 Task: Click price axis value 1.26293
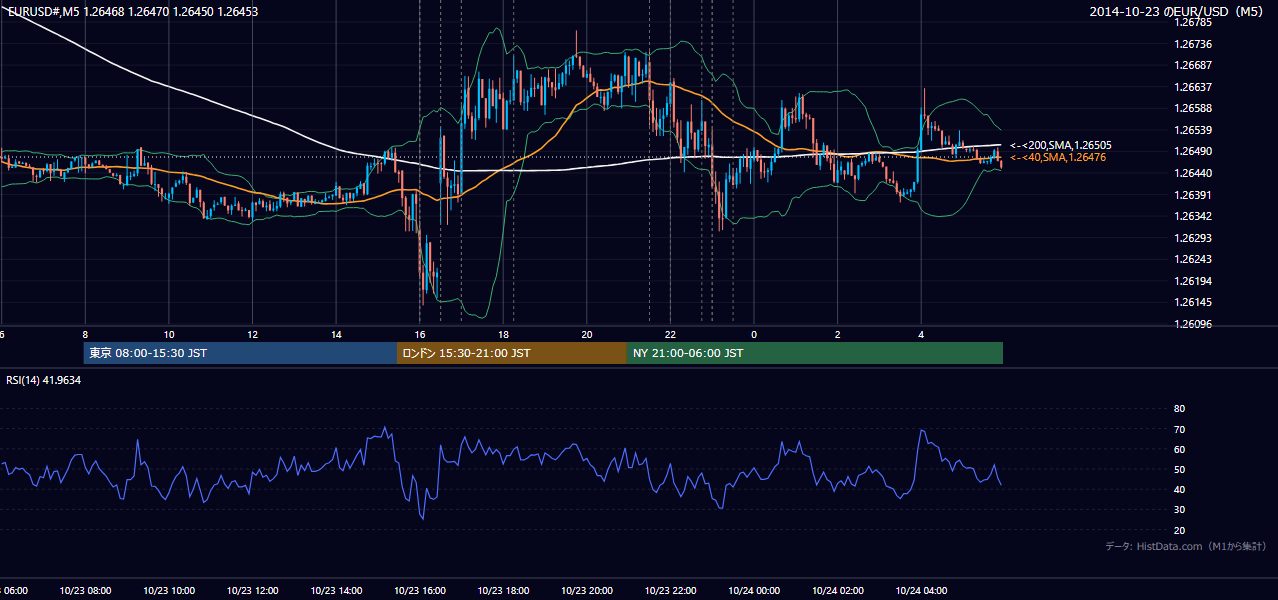pos(1193,238)
